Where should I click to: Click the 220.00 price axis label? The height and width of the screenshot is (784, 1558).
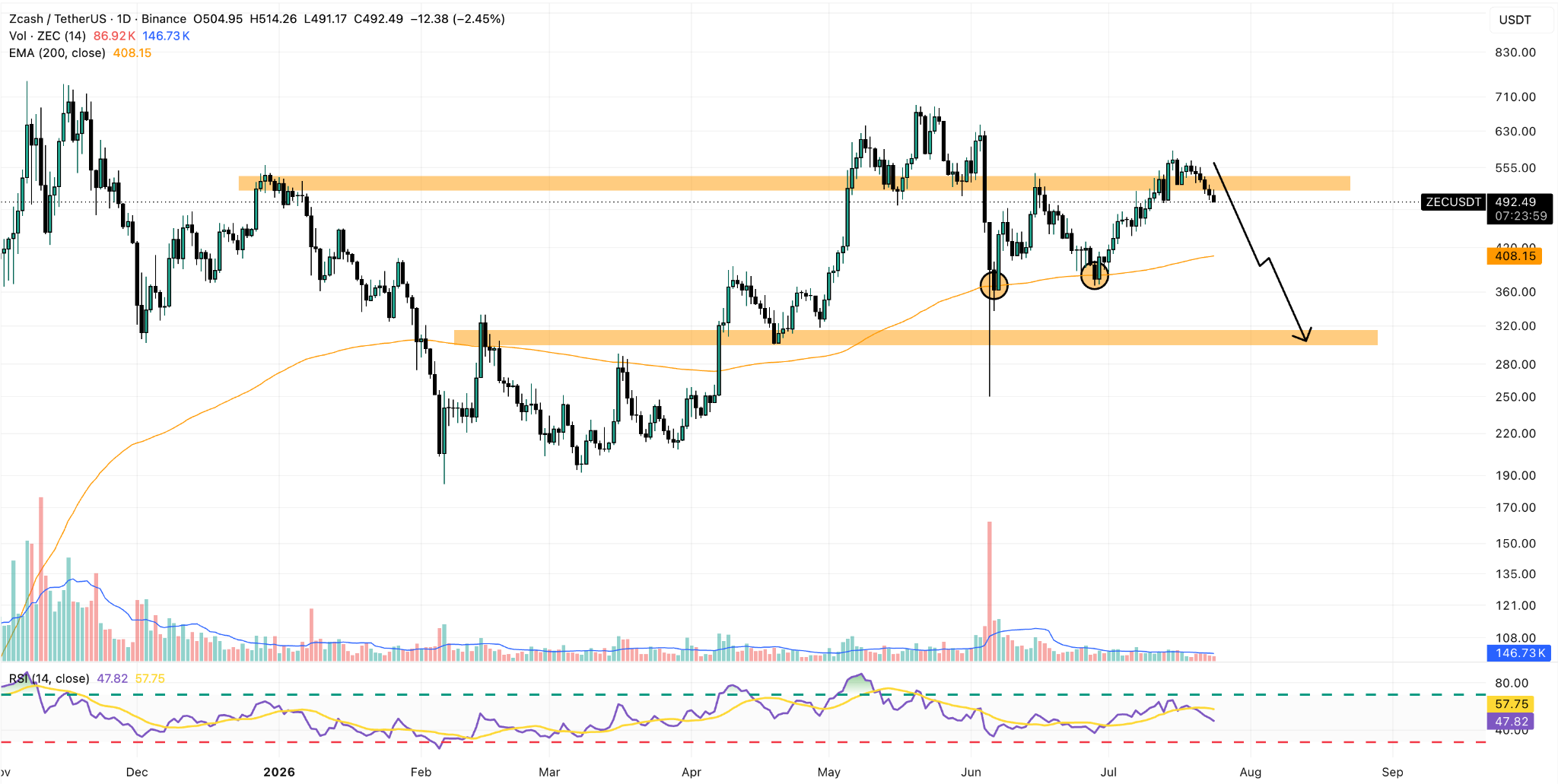[1515, 433]
